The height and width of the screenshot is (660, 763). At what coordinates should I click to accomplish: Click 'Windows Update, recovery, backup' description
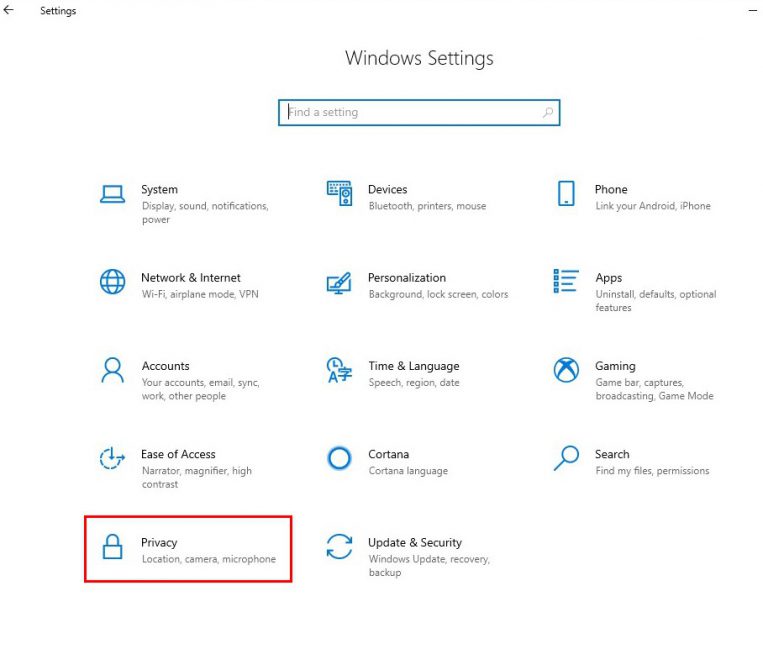coord(429,566)
